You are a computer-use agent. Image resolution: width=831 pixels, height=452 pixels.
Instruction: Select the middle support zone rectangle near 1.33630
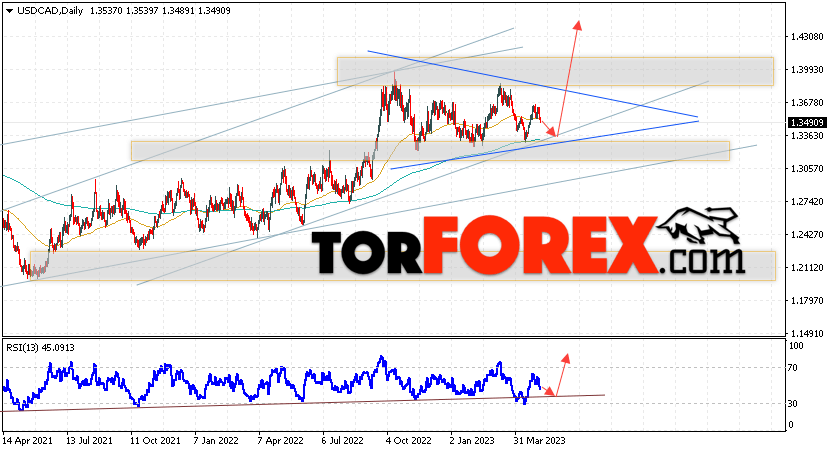click(x=430, y=151)
